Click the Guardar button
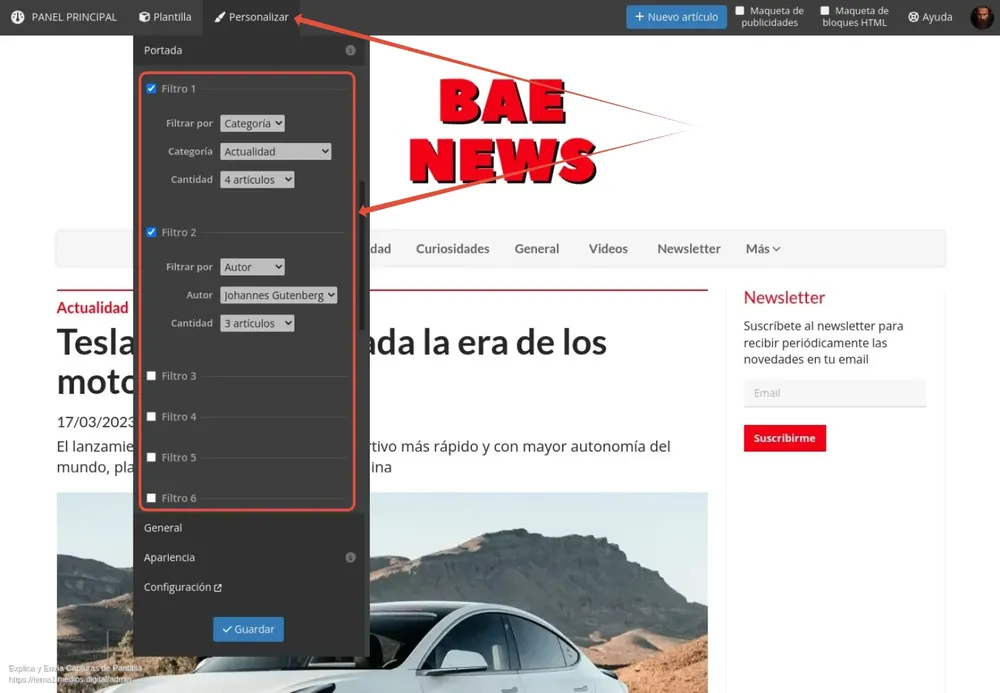Image resolution: width=1000 pixels, height=693 pixels. click(x=248, y=629)
